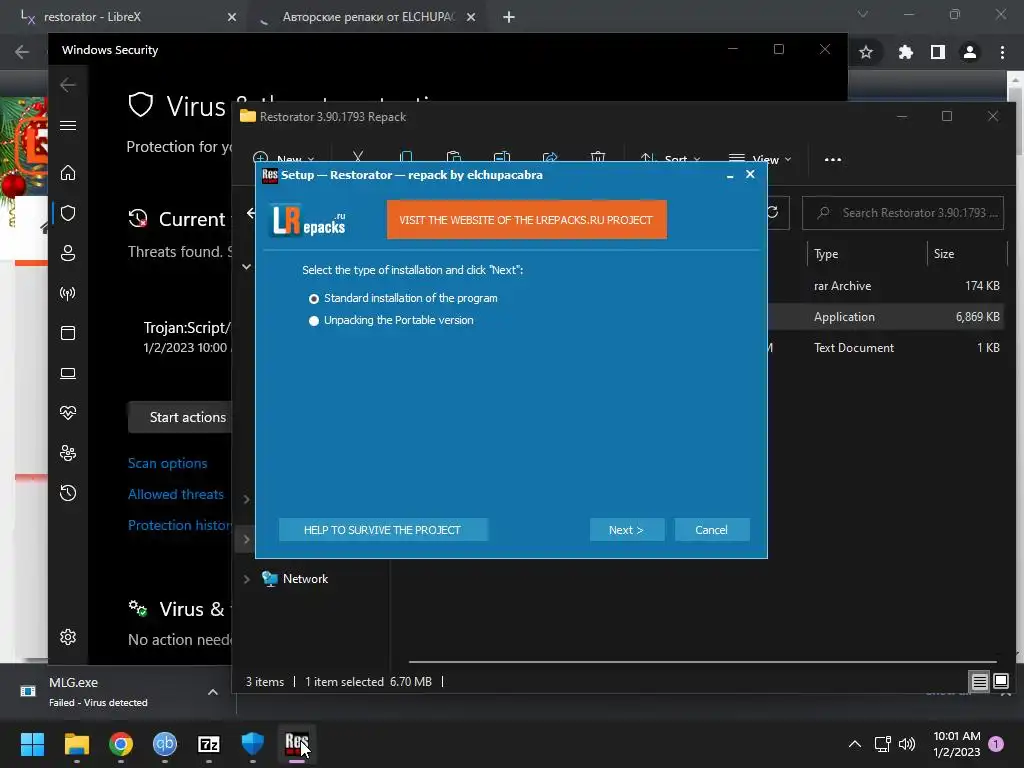This screenshot has width=1024, height=768.
Task: Visit the website of the lrepacks.ru project
Action: click(526, 220)
